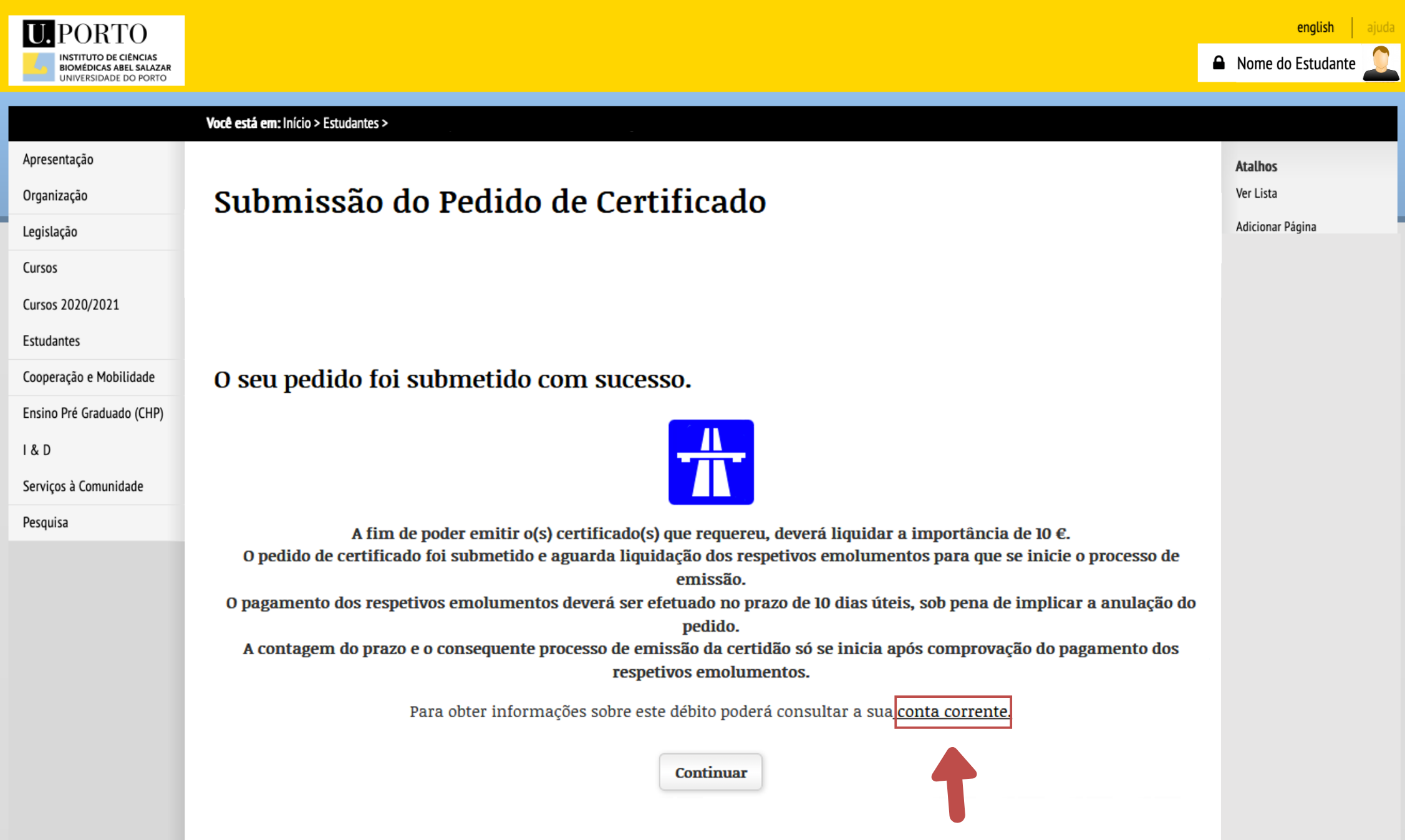Viewport: 1405px width, 840px height.
Task: Click text O seu pedido foi submetido com sucesso.
Action: [x=453, y=379]
